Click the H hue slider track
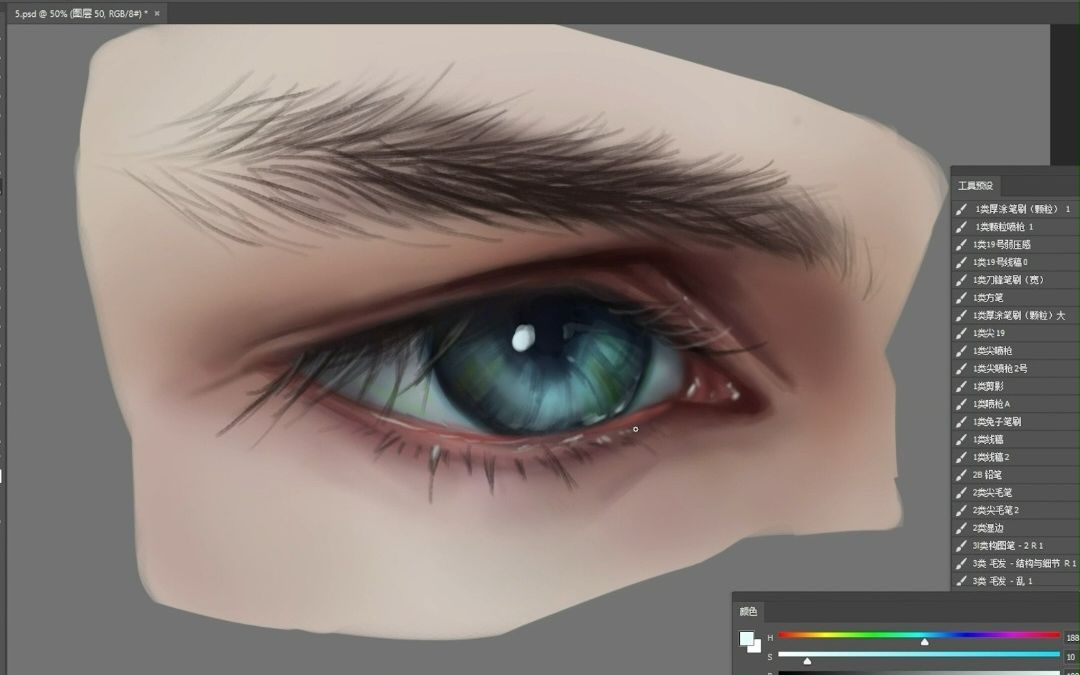1080x675 pixels. tap(919, 635)
